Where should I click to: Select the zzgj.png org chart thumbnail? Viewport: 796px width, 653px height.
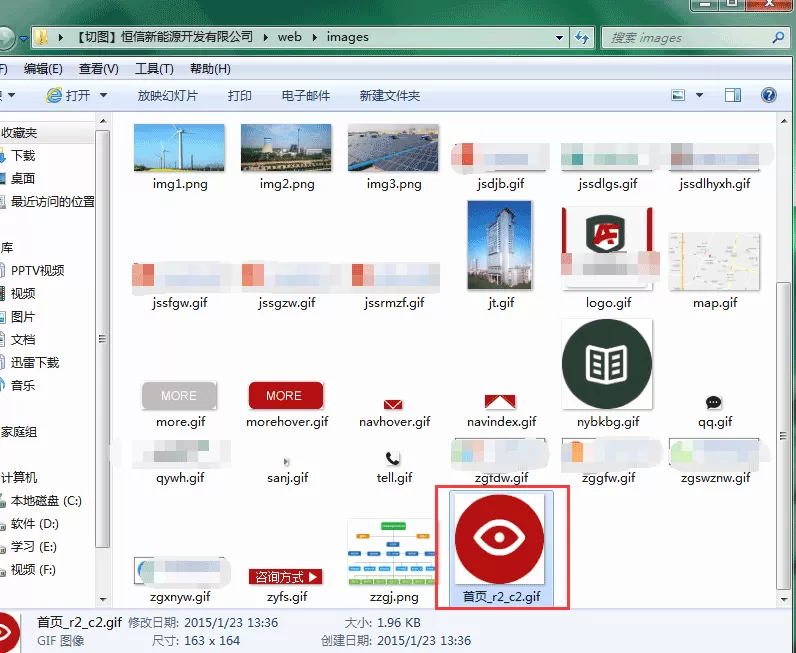tap(393, 552)
